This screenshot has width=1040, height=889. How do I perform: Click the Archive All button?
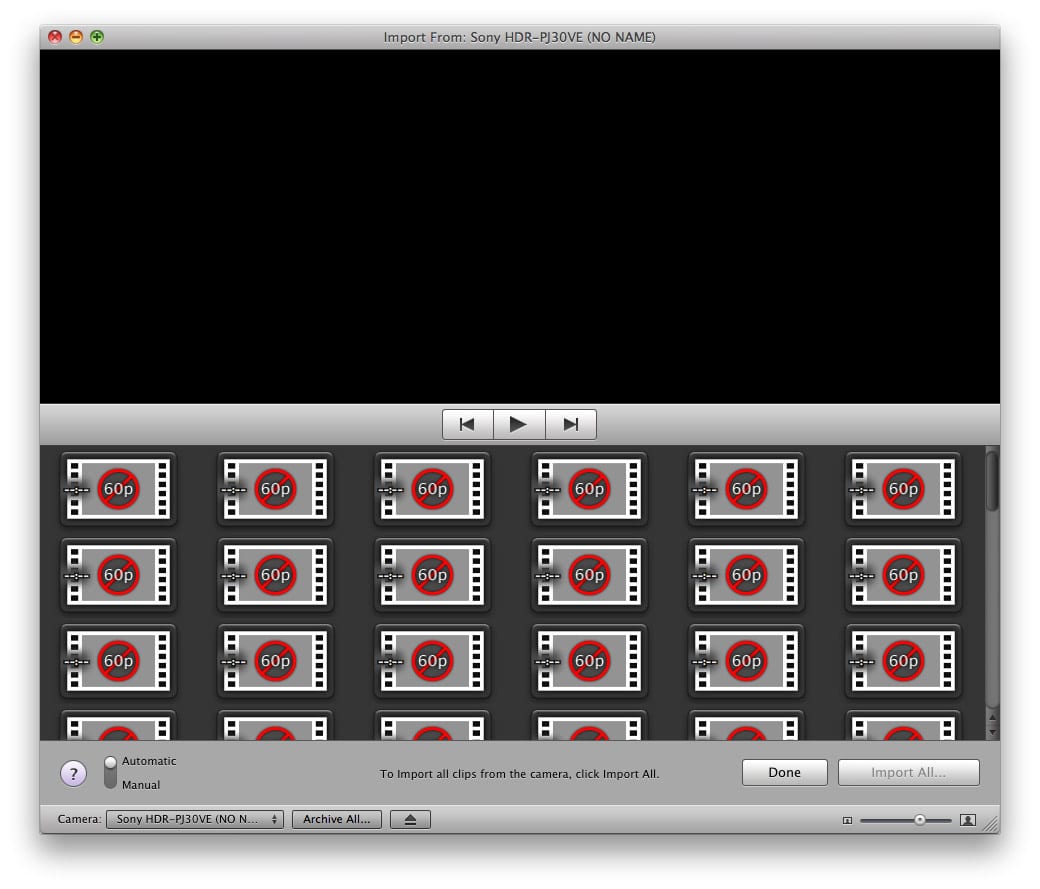[336, 819]
